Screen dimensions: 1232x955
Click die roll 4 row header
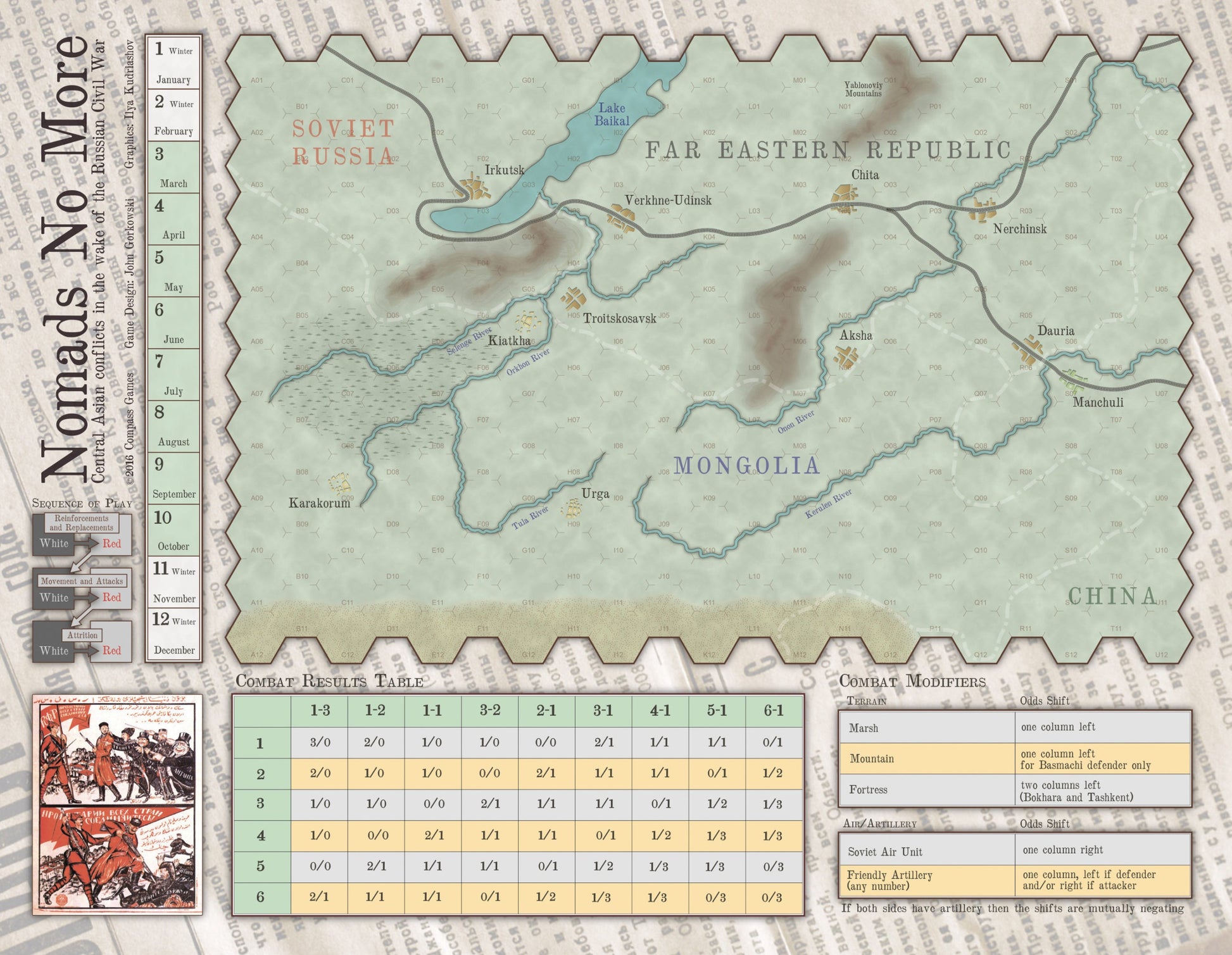(x=261, y=835)
